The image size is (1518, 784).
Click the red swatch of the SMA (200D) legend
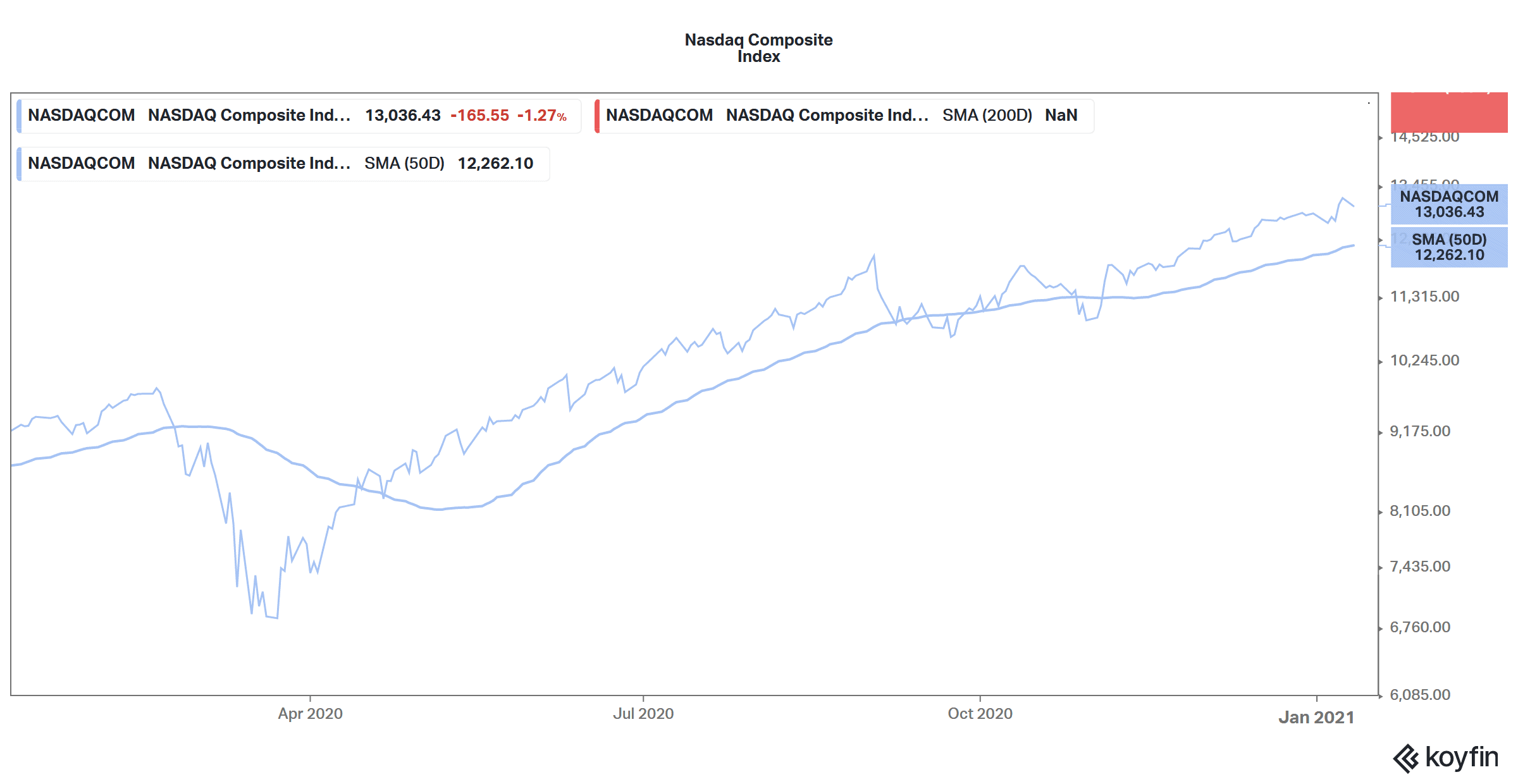(x=597, y=116)
